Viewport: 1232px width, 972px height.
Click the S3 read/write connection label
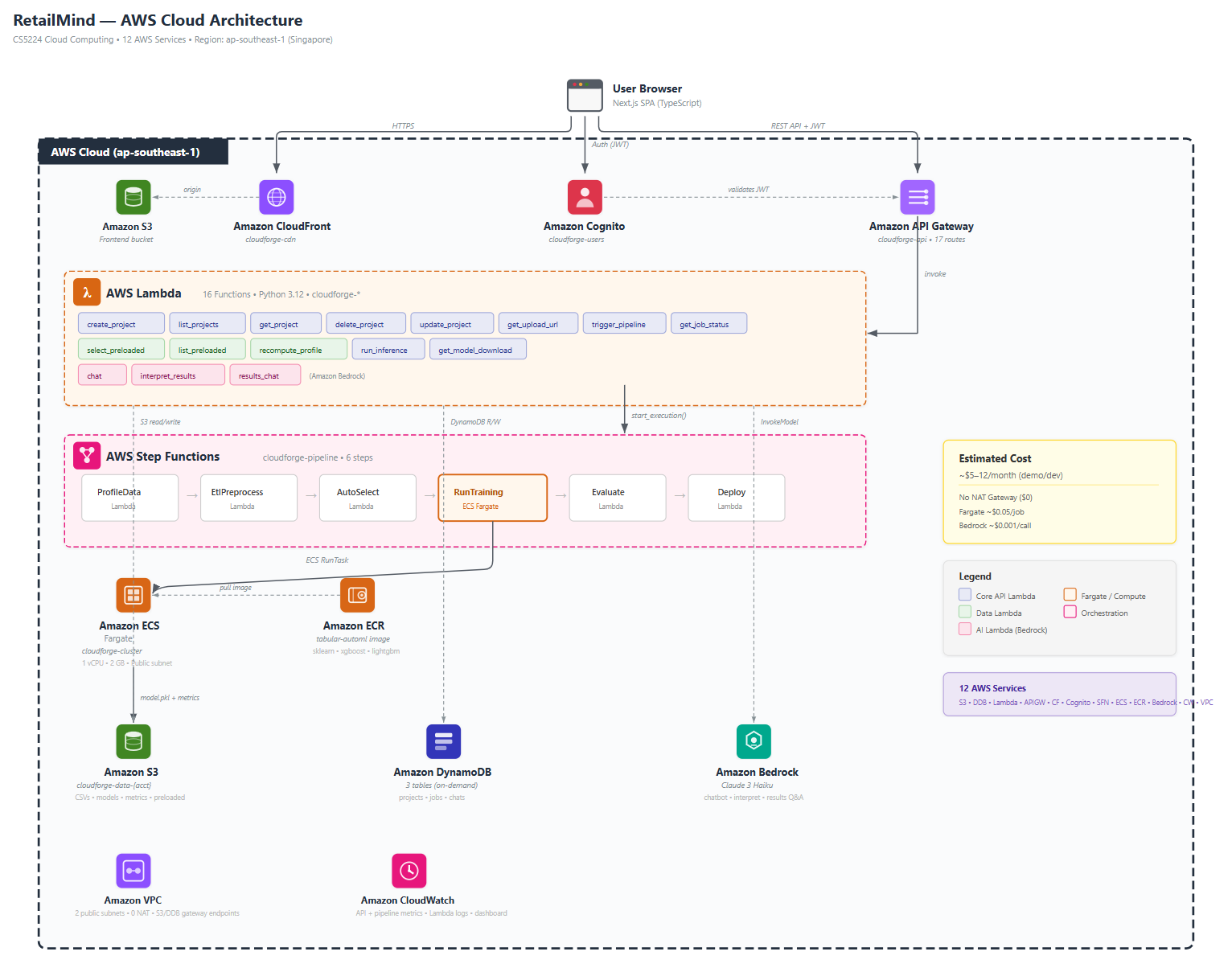click(x=160, y=422)
